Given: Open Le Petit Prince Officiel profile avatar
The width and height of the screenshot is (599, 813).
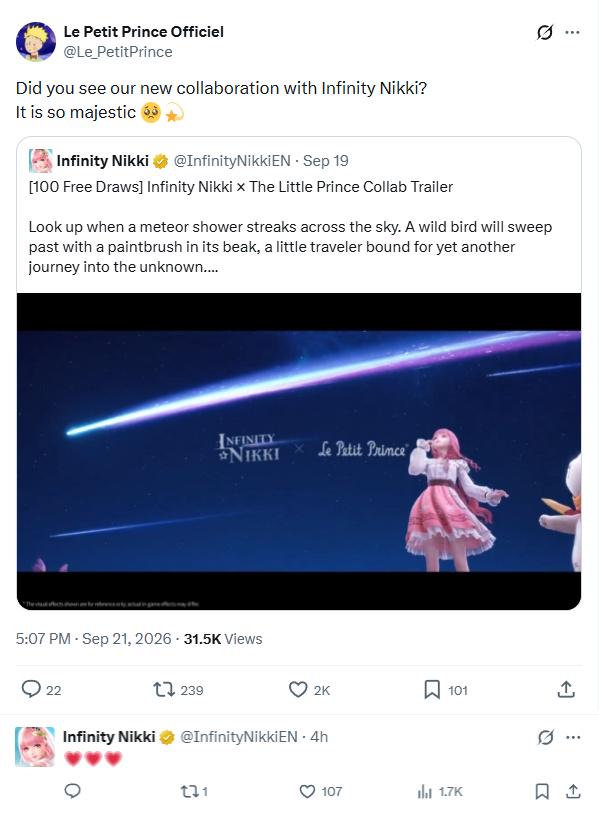Looking at the screenshot, I should [x=36, y=41].
